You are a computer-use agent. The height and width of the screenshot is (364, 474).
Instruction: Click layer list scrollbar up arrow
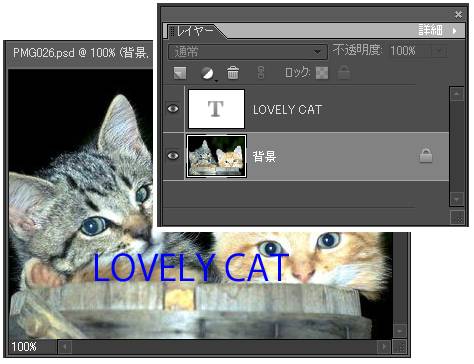click(456, 94)
